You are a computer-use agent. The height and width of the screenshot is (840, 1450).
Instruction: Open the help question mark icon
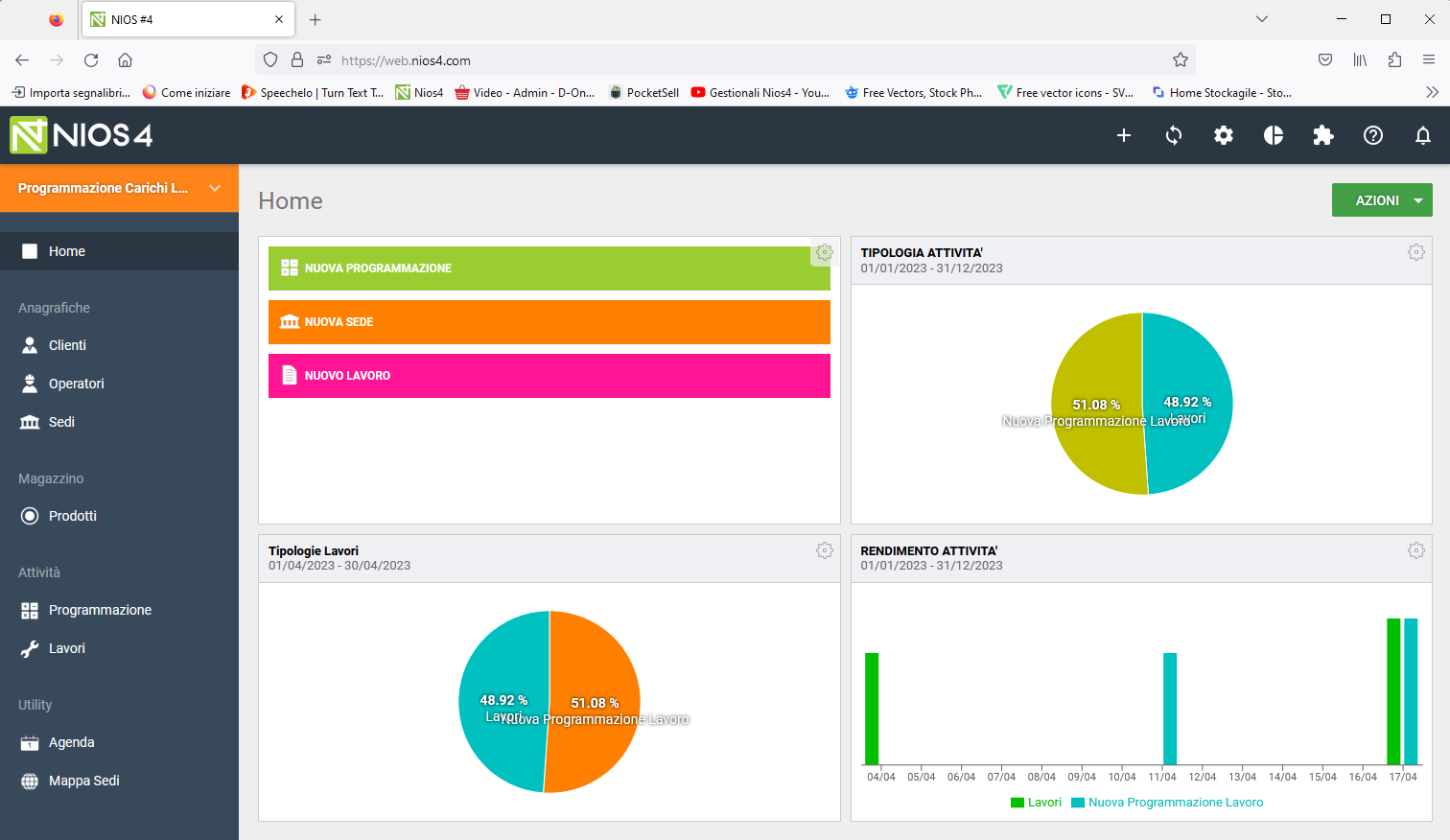(x=1373, y=135)
